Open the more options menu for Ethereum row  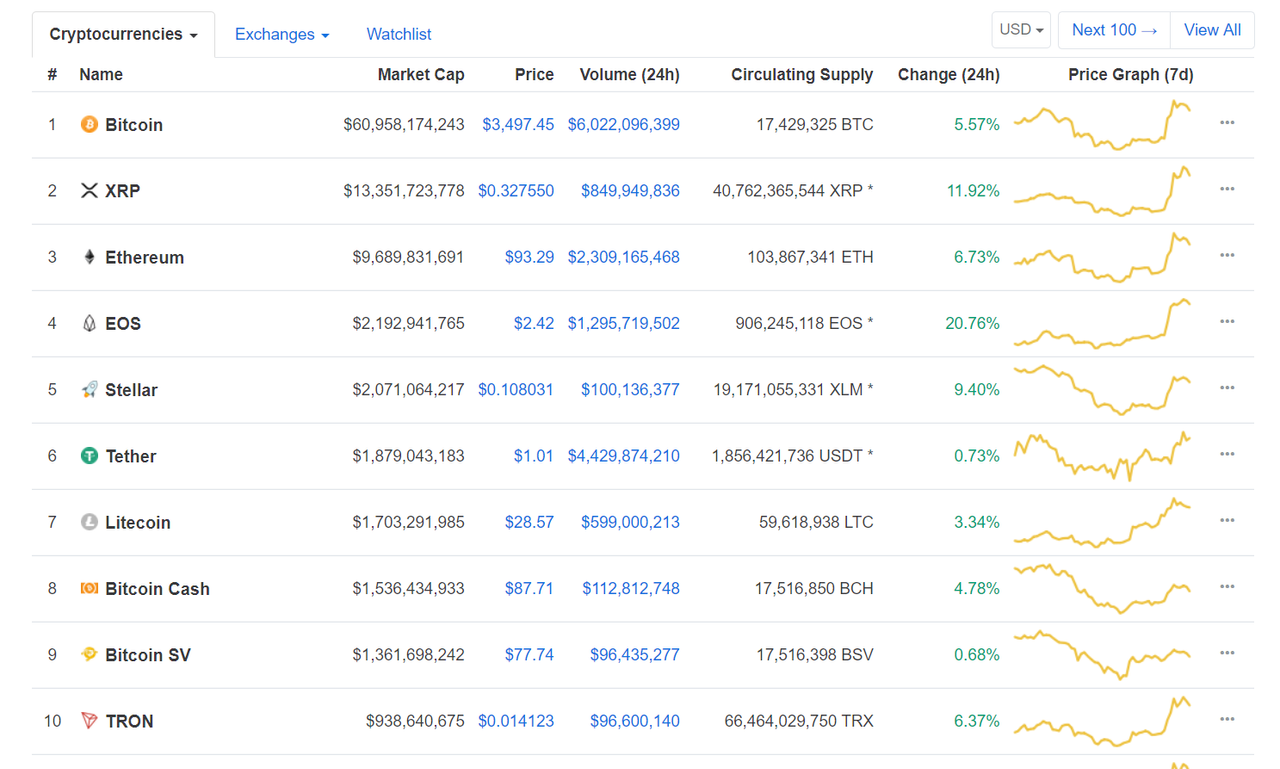pyautogui.click(x=1227, y=255)
